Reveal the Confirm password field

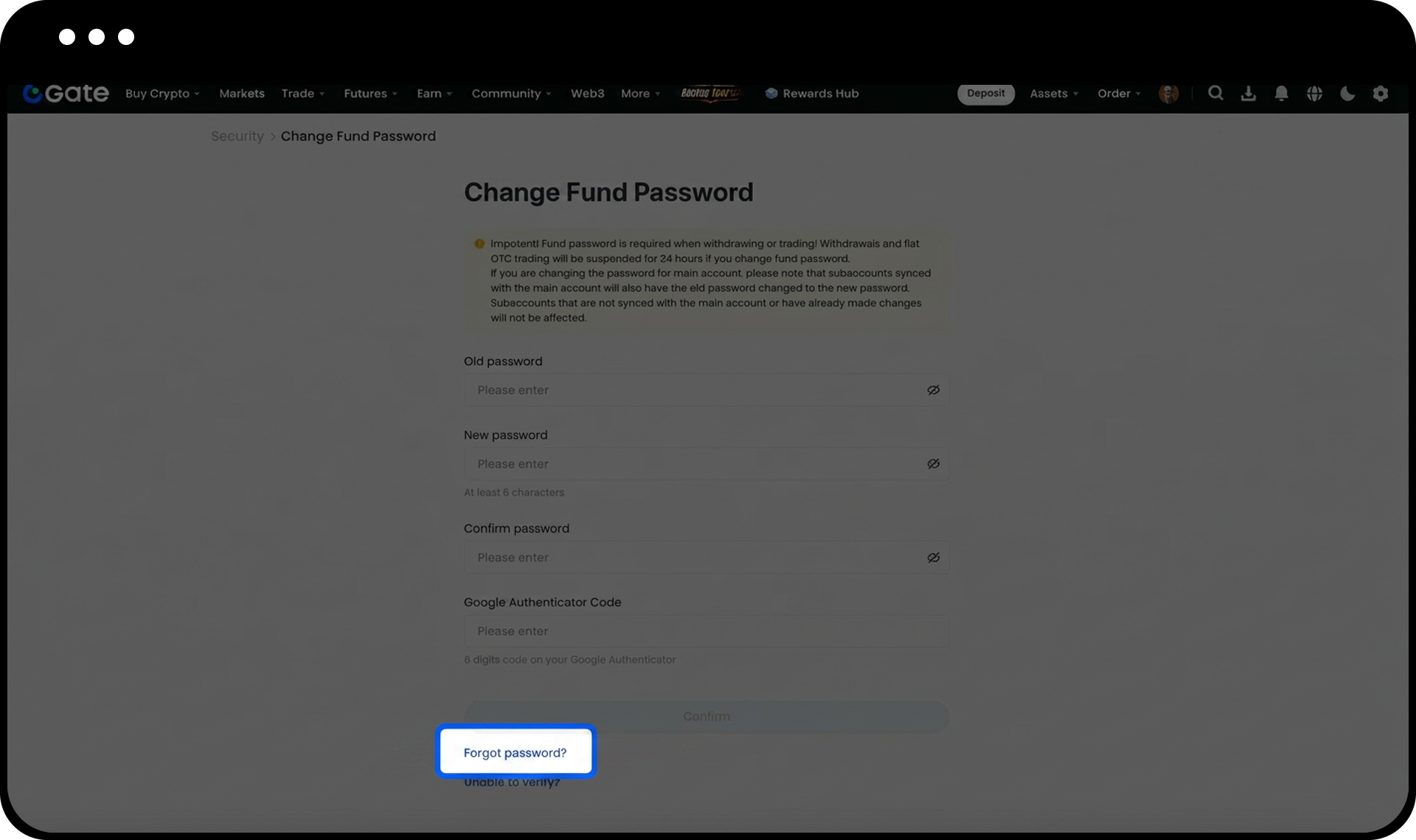pyautogui.click(x=933, y=558)
